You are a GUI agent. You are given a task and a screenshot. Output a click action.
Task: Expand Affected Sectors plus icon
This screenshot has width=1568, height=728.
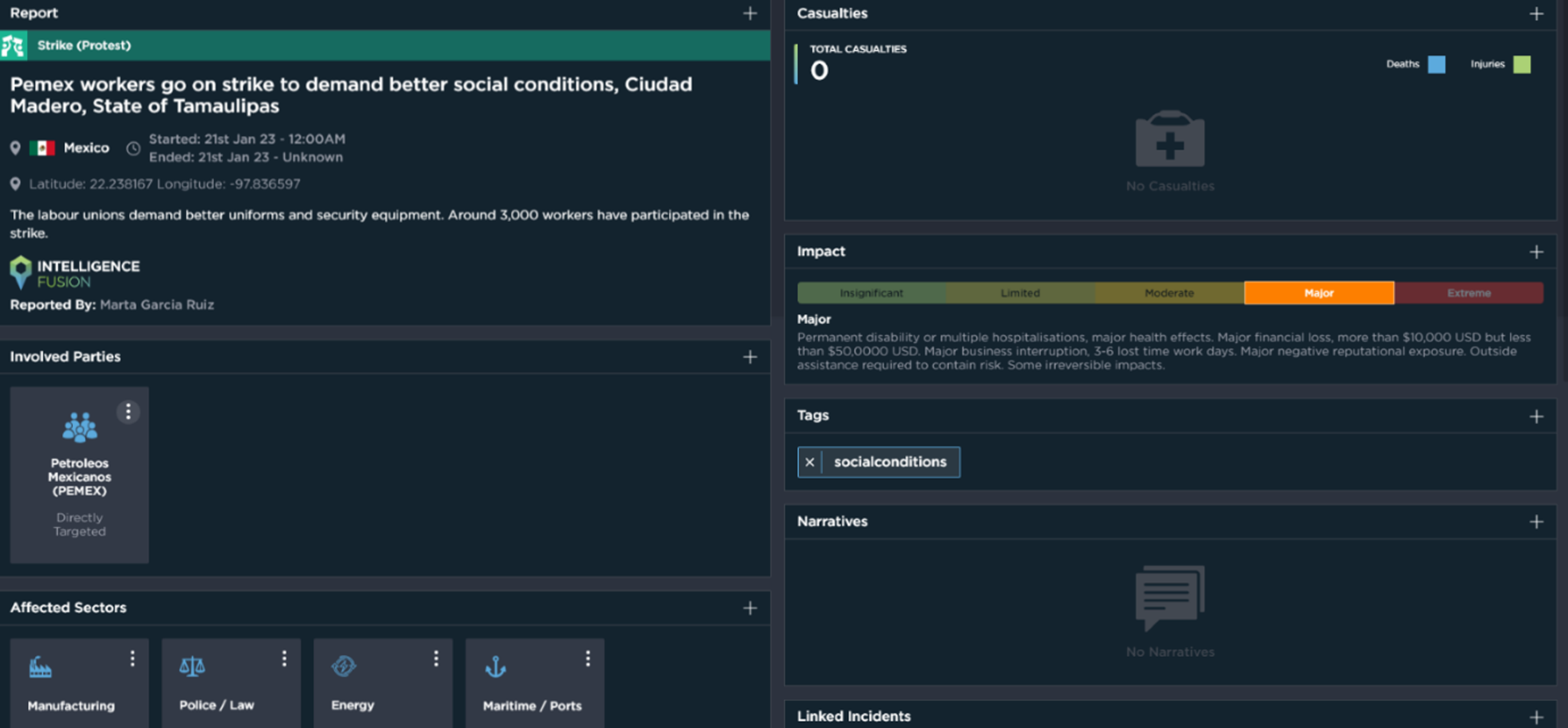pos(750,607)
